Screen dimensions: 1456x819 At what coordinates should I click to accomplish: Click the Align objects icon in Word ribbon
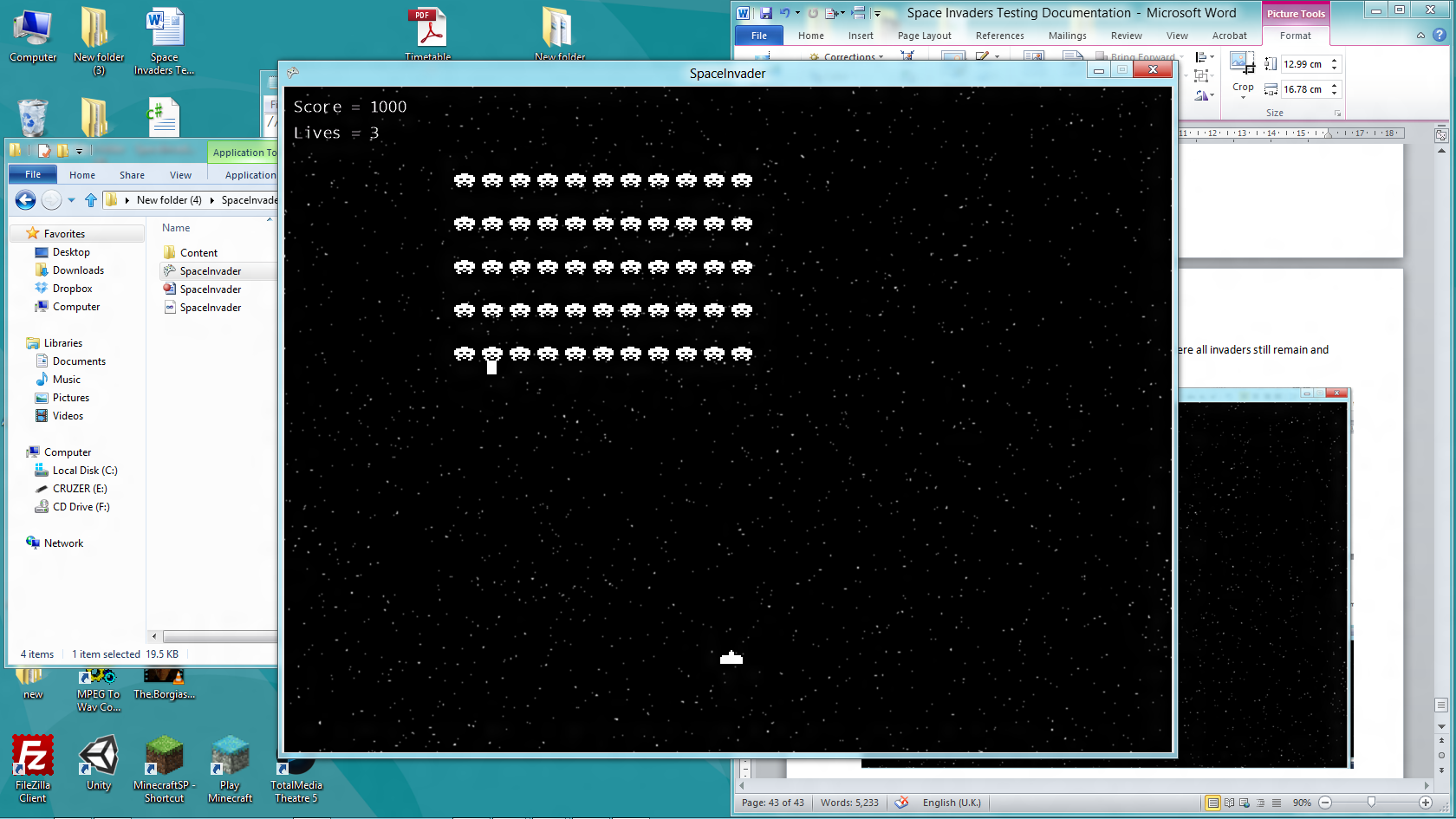coord(1201,57)
